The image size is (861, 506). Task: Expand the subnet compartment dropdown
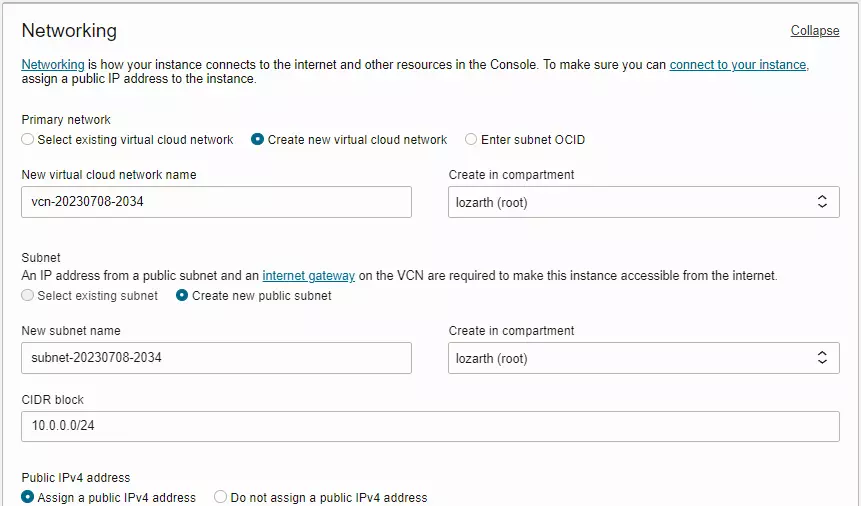tap(643, 358)
